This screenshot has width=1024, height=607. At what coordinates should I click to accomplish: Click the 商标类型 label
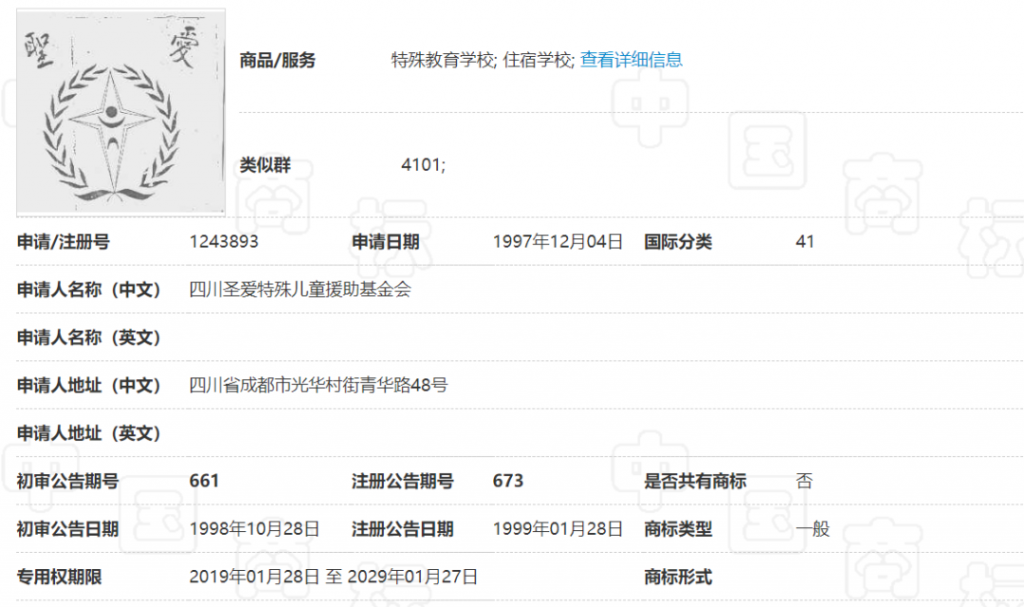(678, 529)
